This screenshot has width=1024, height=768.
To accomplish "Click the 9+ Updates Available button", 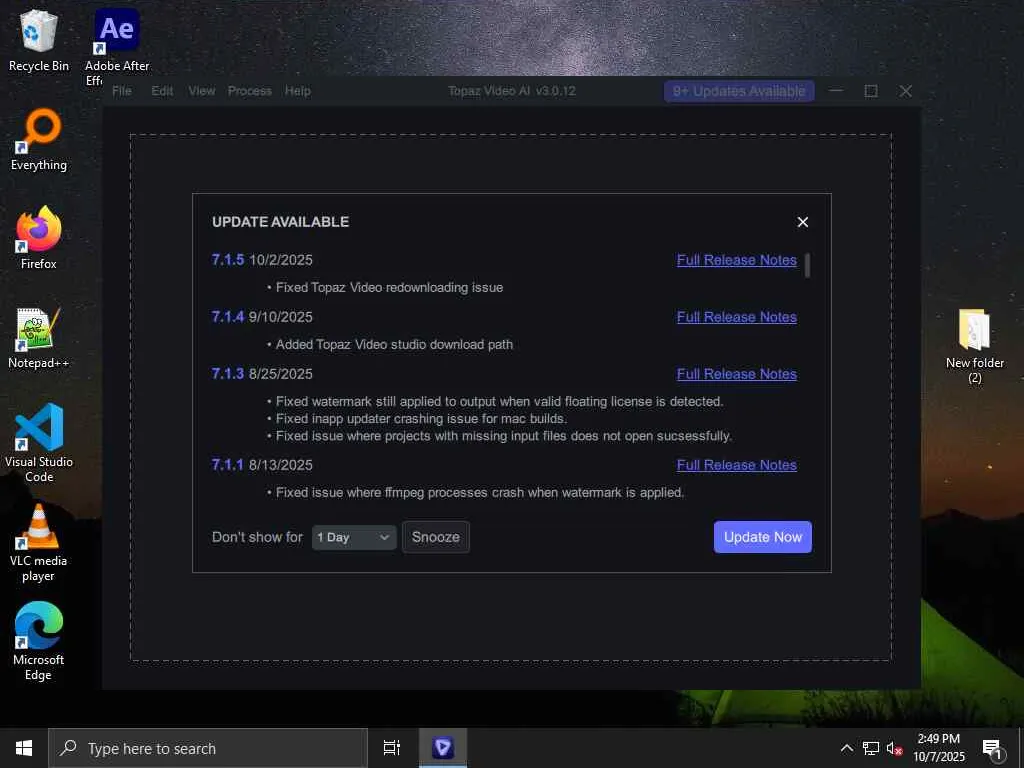I will (739, 91).
